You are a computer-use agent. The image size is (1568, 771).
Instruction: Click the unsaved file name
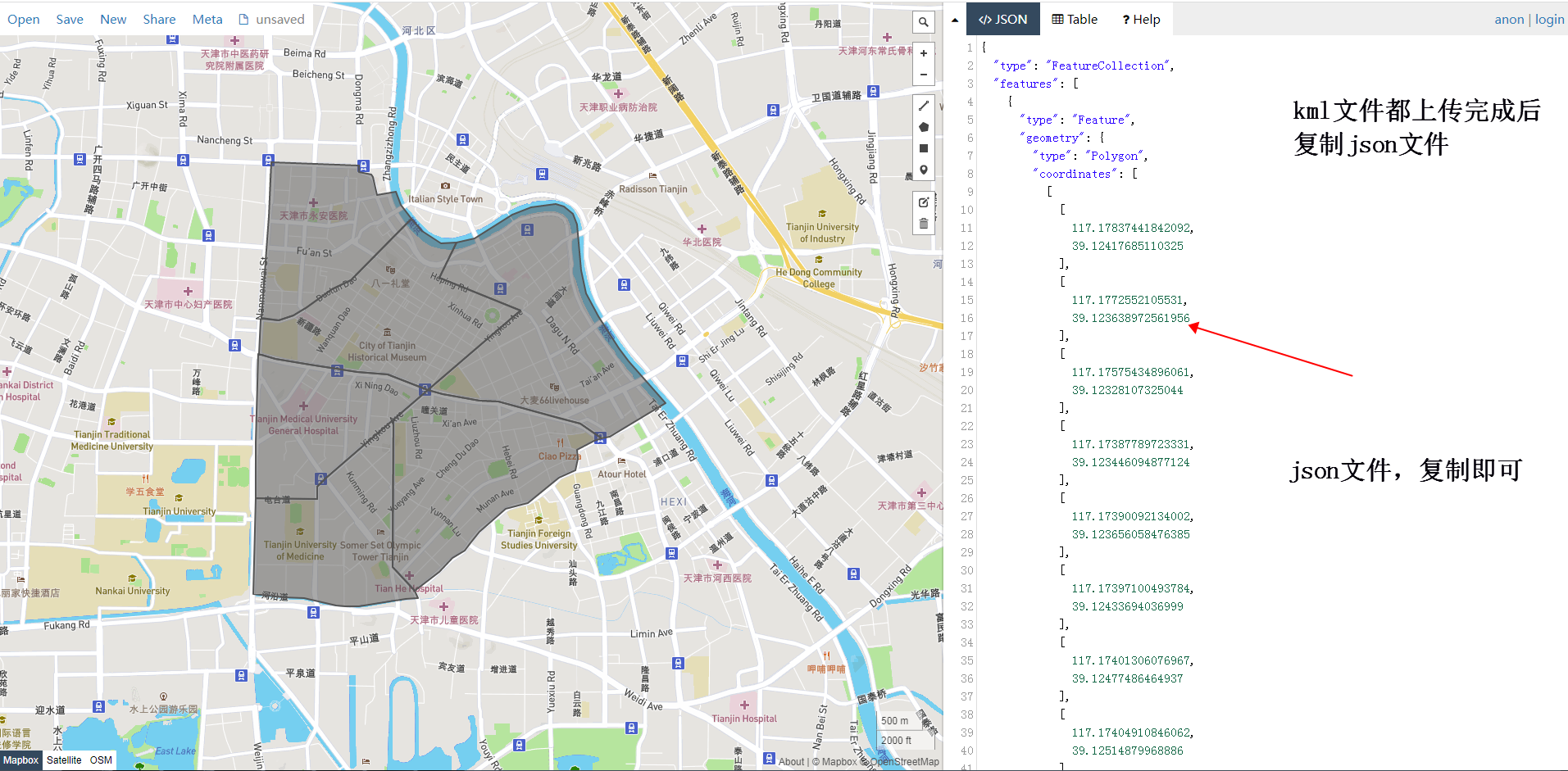point(271,20)
